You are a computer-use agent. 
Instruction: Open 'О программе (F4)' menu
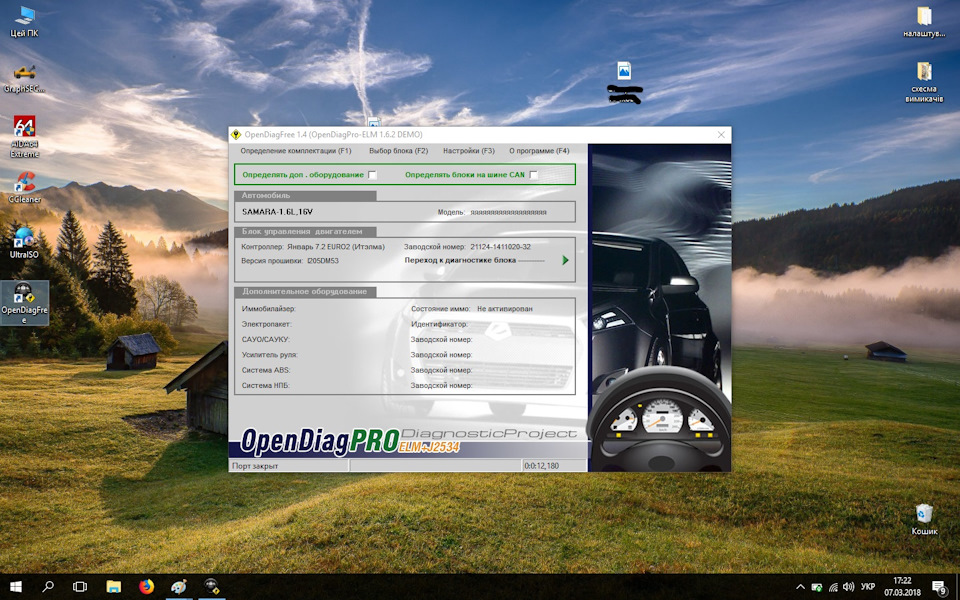tap(539, 151)
